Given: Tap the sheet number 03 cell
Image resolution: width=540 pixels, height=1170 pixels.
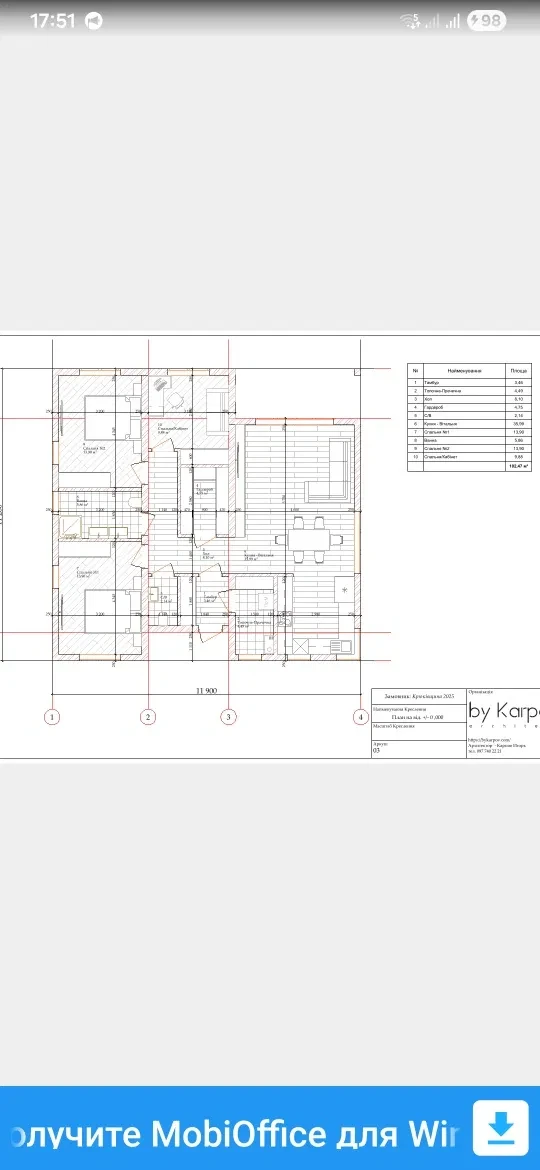Looking at the screenshot, I should (x=377, y=752).
